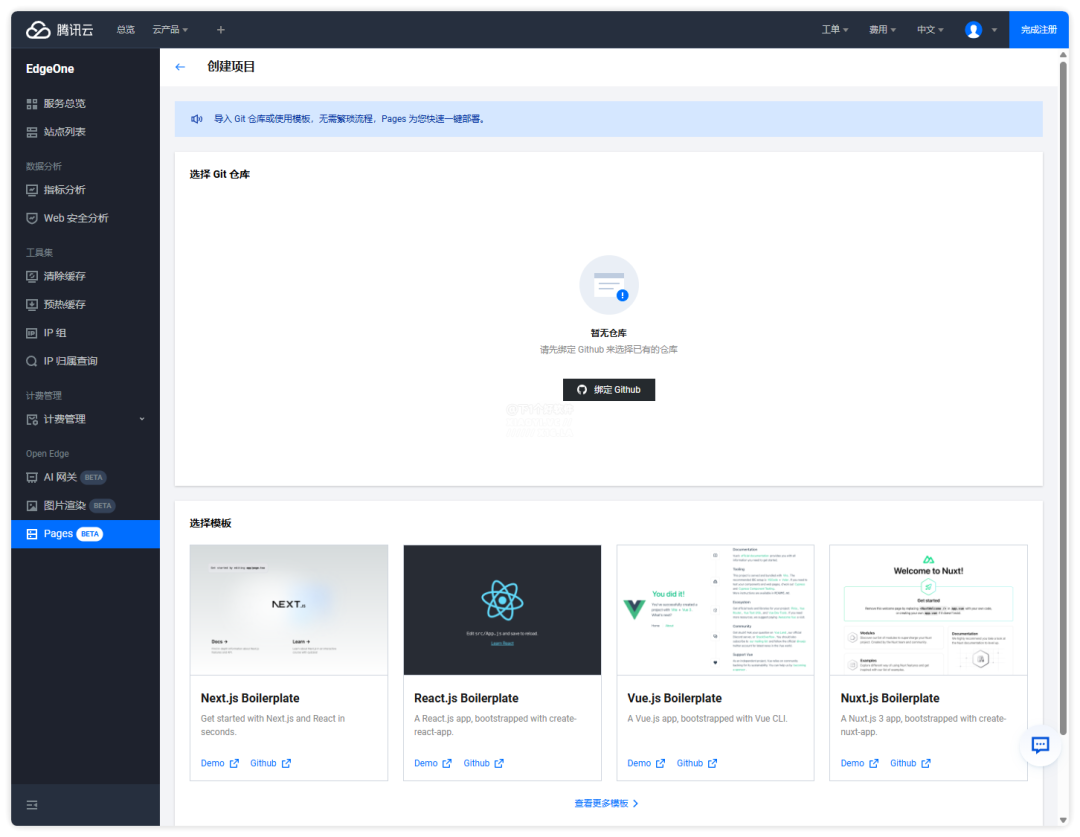Select the Nuxt.js template thumbnail
The height and width of the screenshot is (837, 1080).
(x=928, y=610)
